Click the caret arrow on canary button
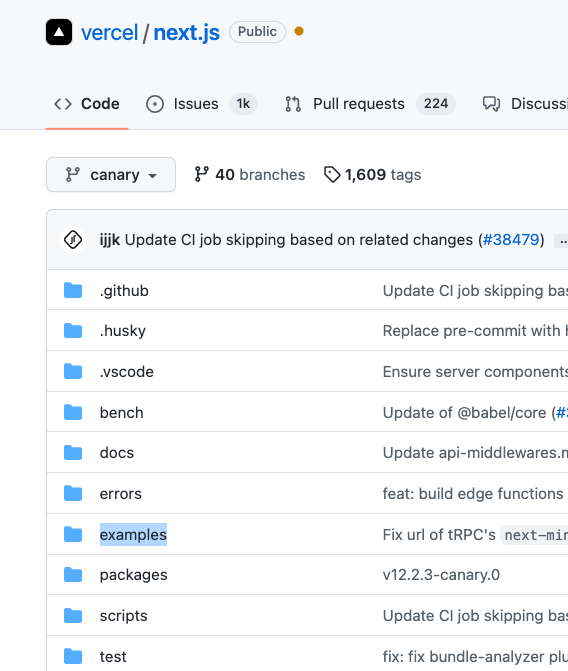The image size is (568, 671). pyautogui.click(x=152, y=175)
